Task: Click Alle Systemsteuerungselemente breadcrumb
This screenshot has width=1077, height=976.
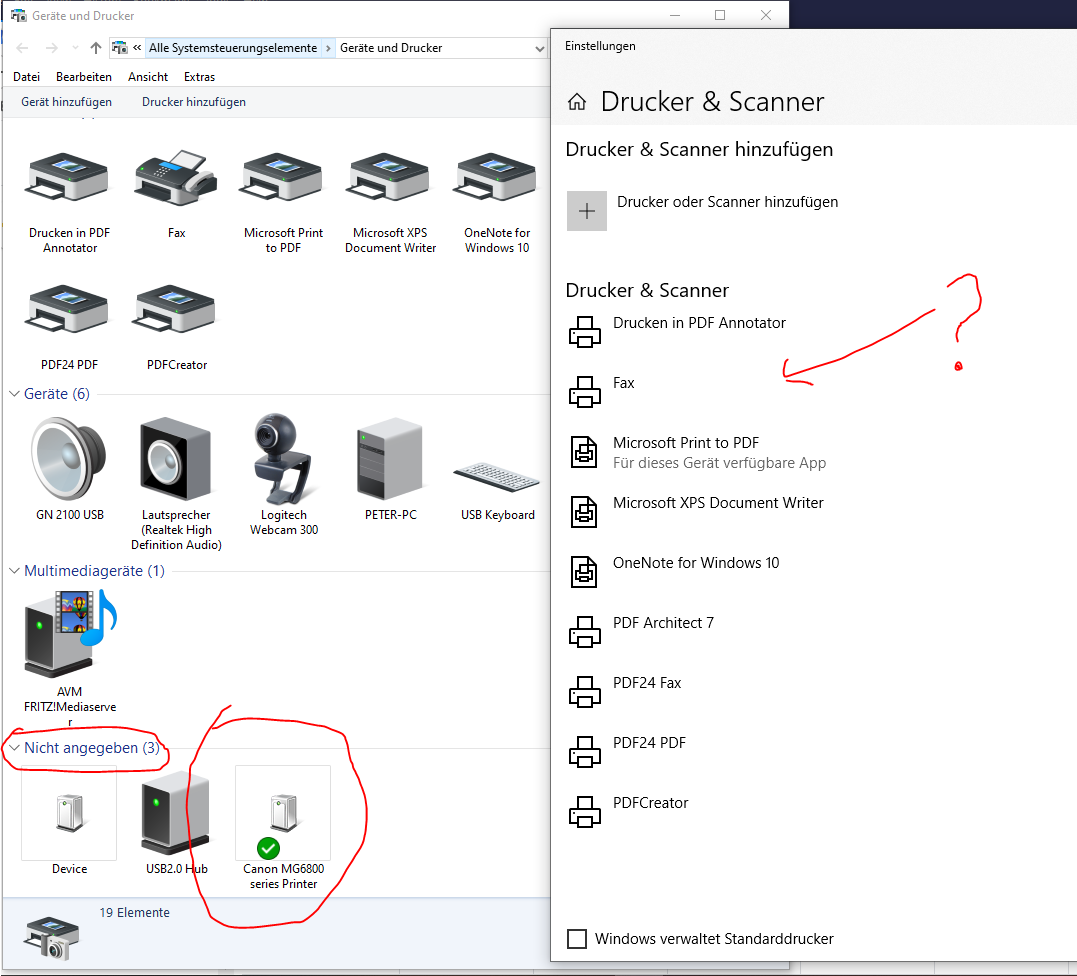Action: click(233, 48)
